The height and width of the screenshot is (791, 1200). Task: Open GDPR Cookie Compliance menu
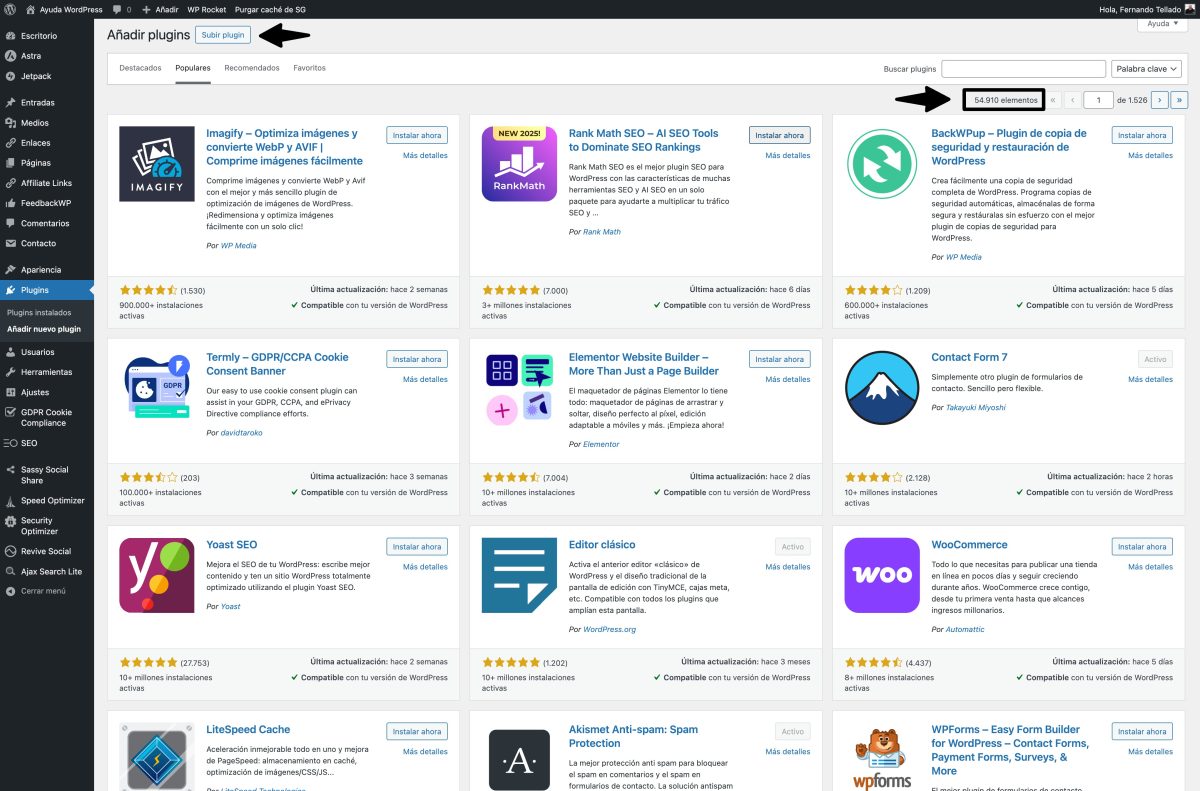[47, 417]
